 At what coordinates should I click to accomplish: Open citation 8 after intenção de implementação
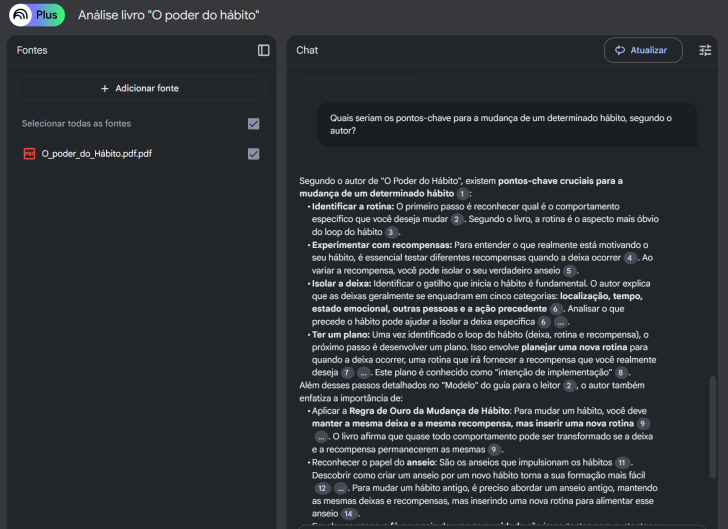[x=621, y=372]
